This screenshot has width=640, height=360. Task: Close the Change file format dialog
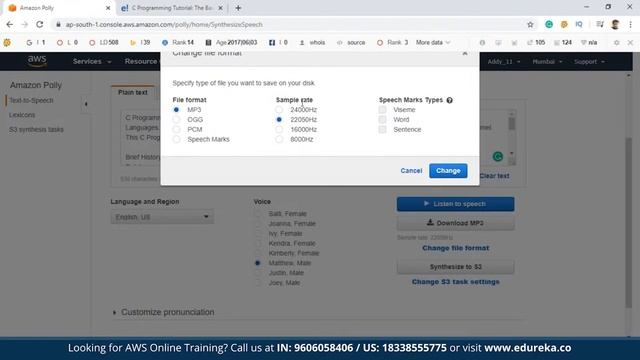(x=465, y=53)
